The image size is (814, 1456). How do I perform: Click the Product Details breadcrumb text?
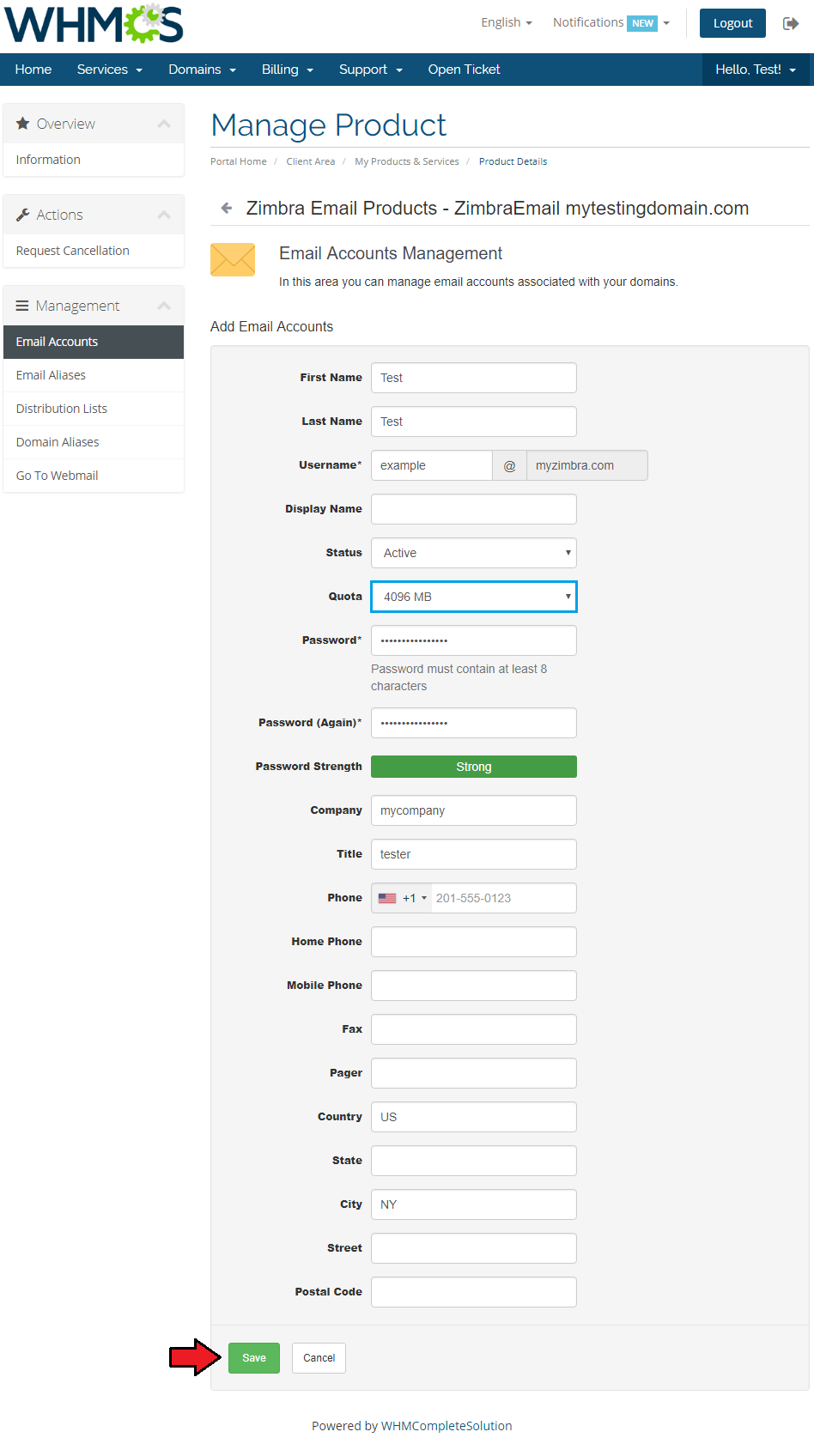coord(513,161)
